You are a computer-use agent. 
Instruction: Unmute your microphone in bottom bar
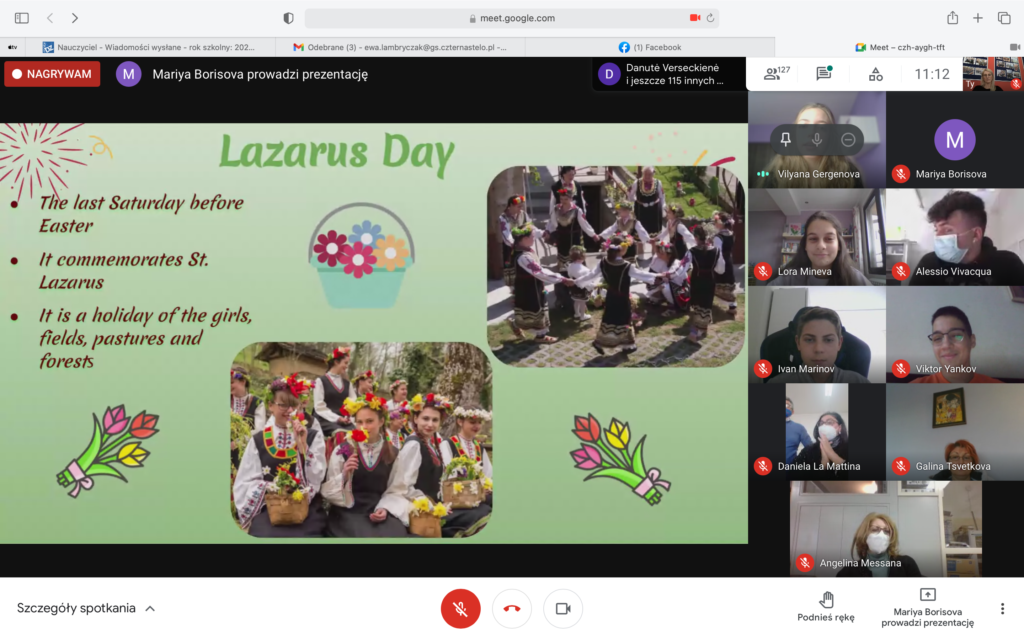pos(460,608)
